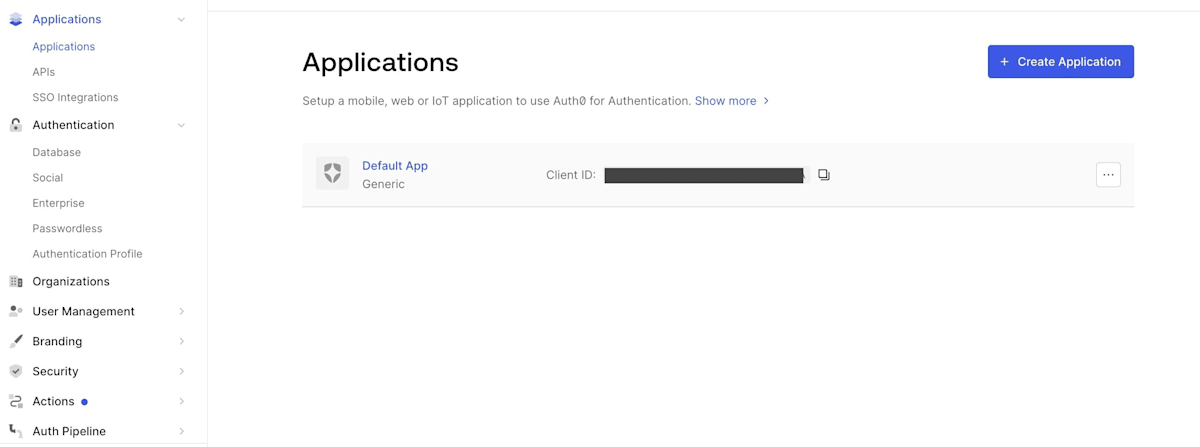Open the Organizations menu item
Screen dimensions: 1200x447
(71, 281)
